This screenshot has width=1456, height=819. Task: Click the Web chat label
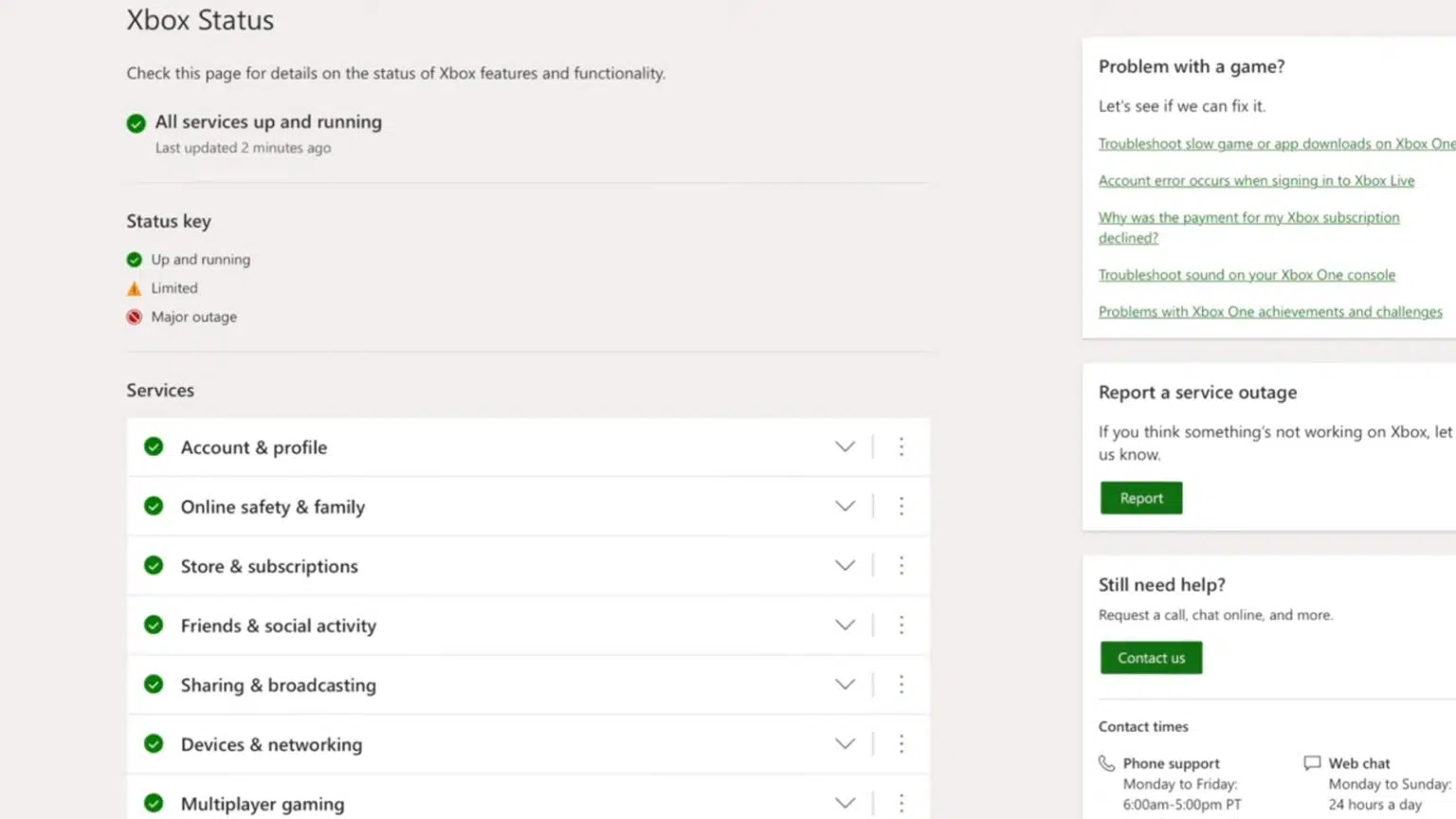pos(1359,763)
